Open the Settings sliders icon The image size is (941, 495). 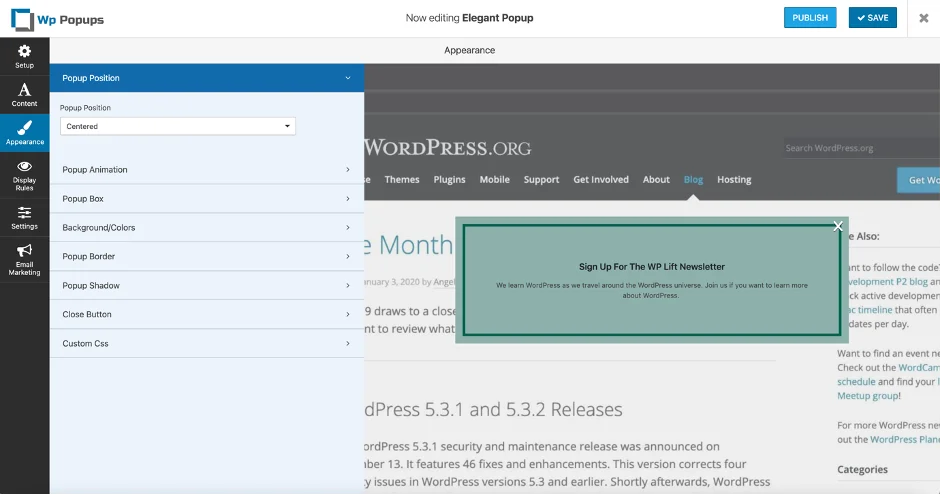(24, 213)
